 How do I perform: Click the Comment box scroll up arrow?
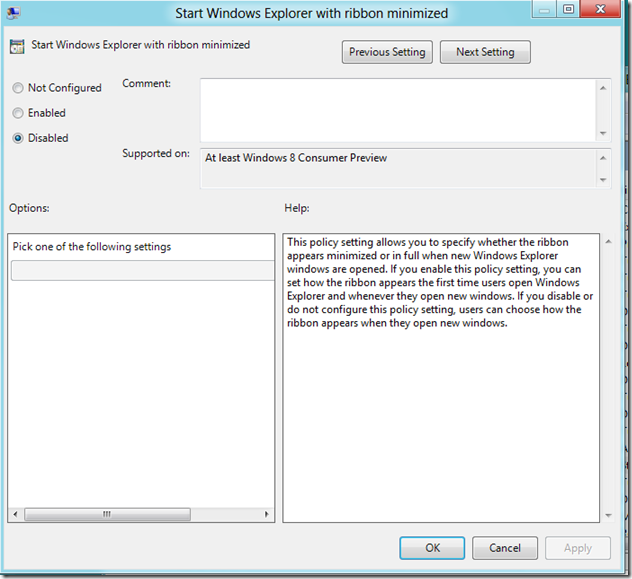(603, 88)
